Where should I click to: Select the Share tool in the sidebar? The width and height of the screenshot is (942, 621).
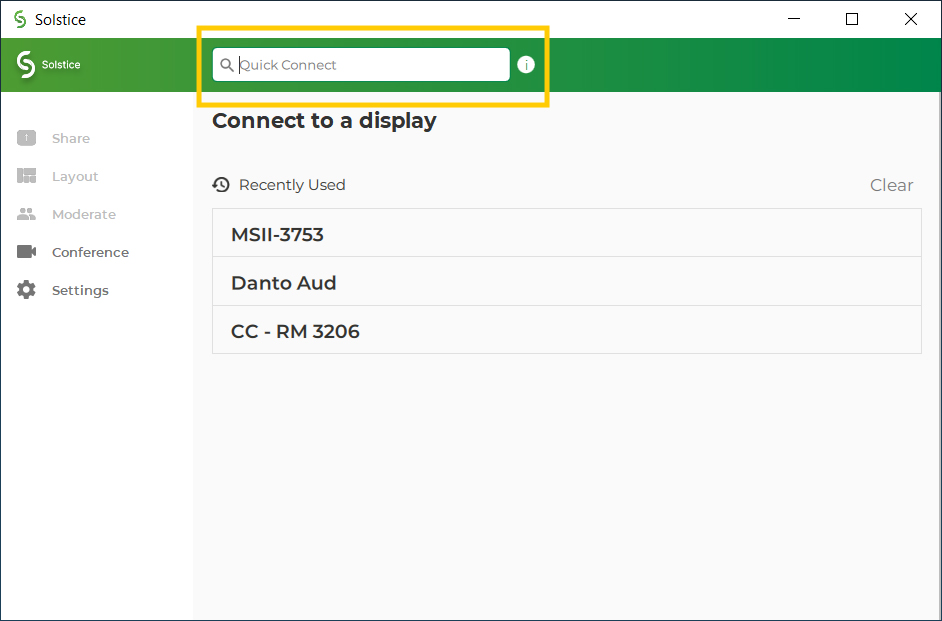25,138
